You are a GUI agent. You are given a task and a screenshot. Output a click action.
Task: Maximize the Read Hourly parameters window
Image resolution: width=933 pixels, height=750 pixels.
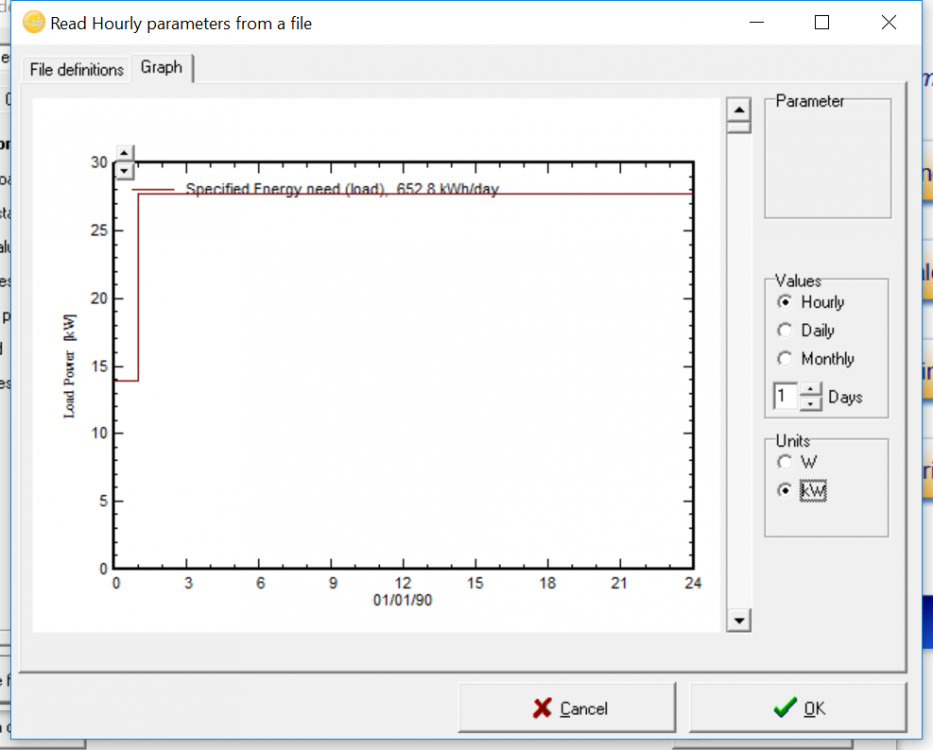[x=822, y=22]
